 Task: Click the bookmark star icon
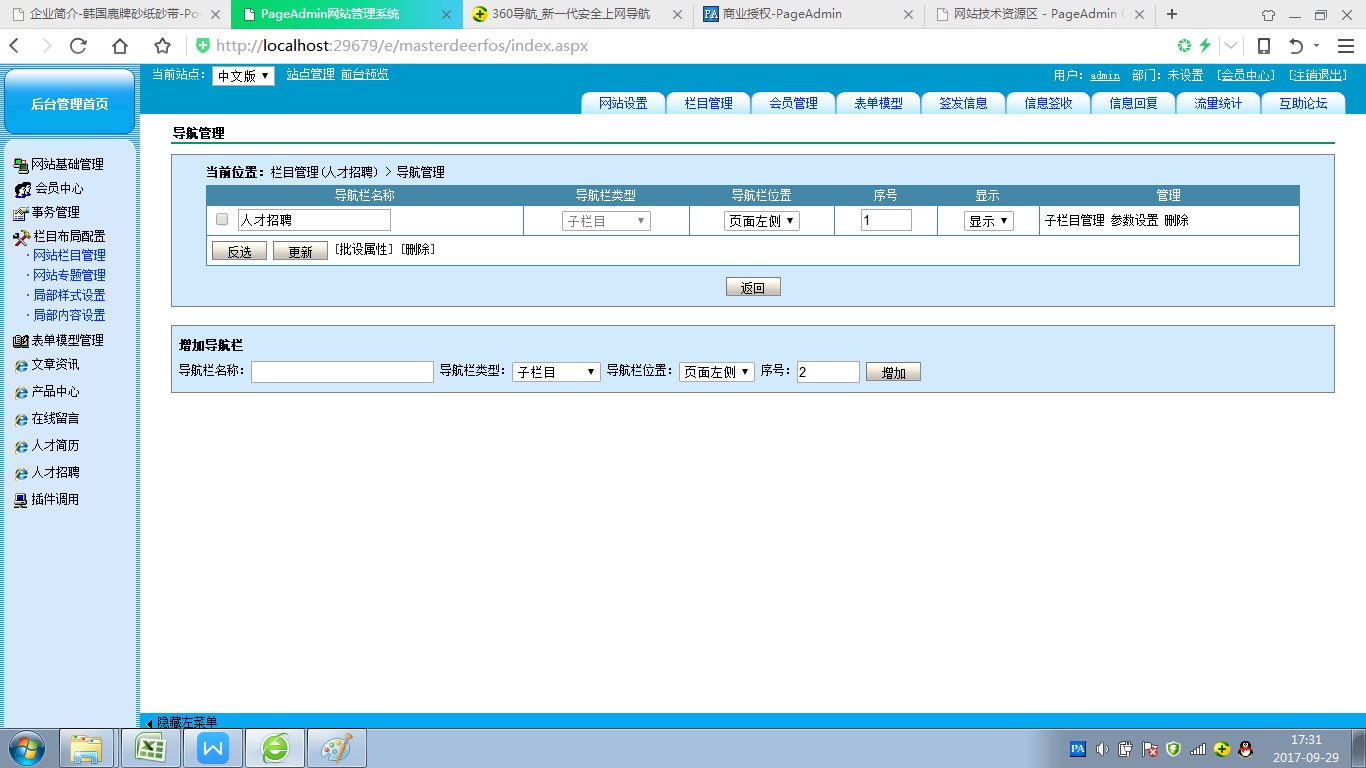coord(162,46)
